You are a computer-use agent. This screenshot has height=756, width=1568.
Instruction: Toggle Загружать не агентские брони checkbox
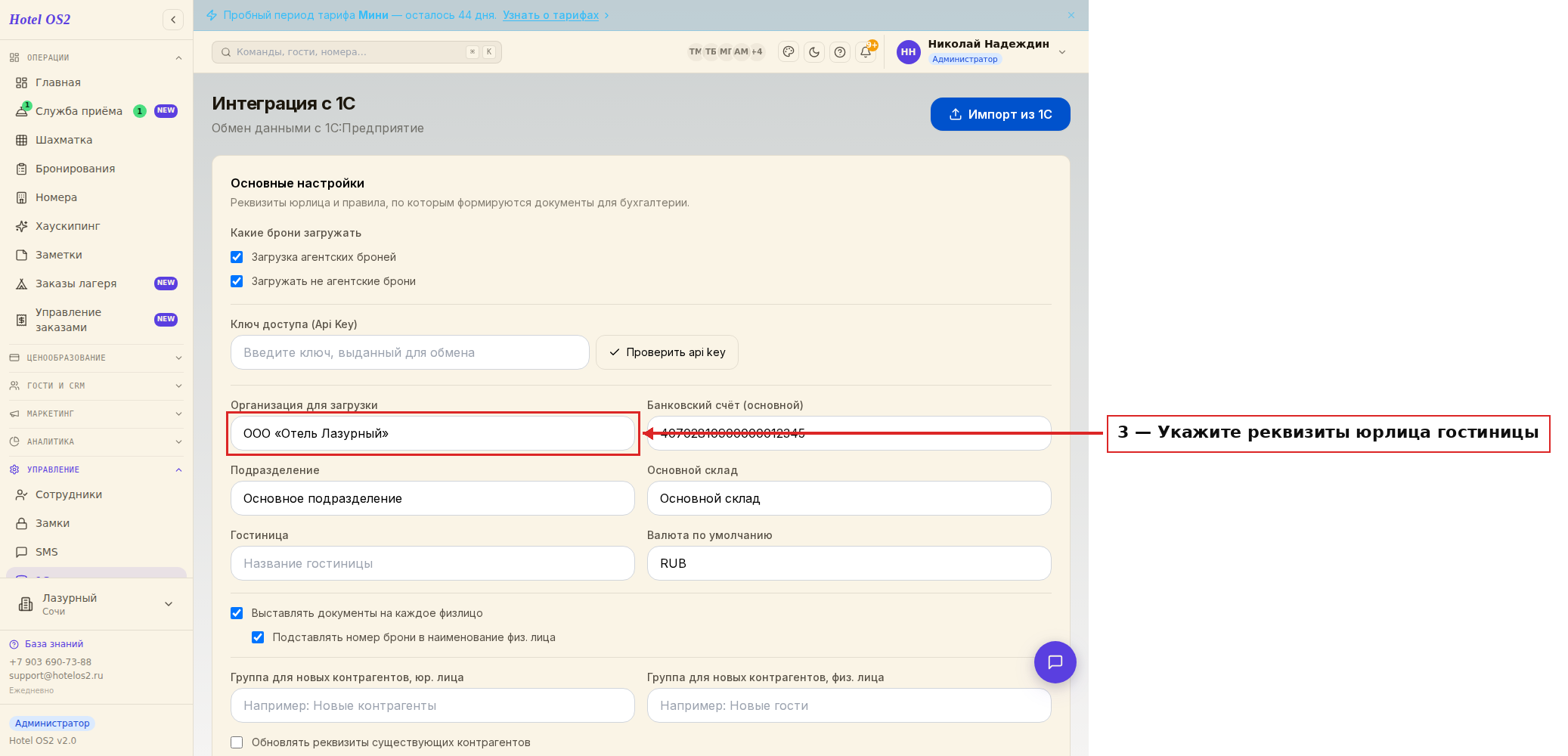[x=237, y=281]
